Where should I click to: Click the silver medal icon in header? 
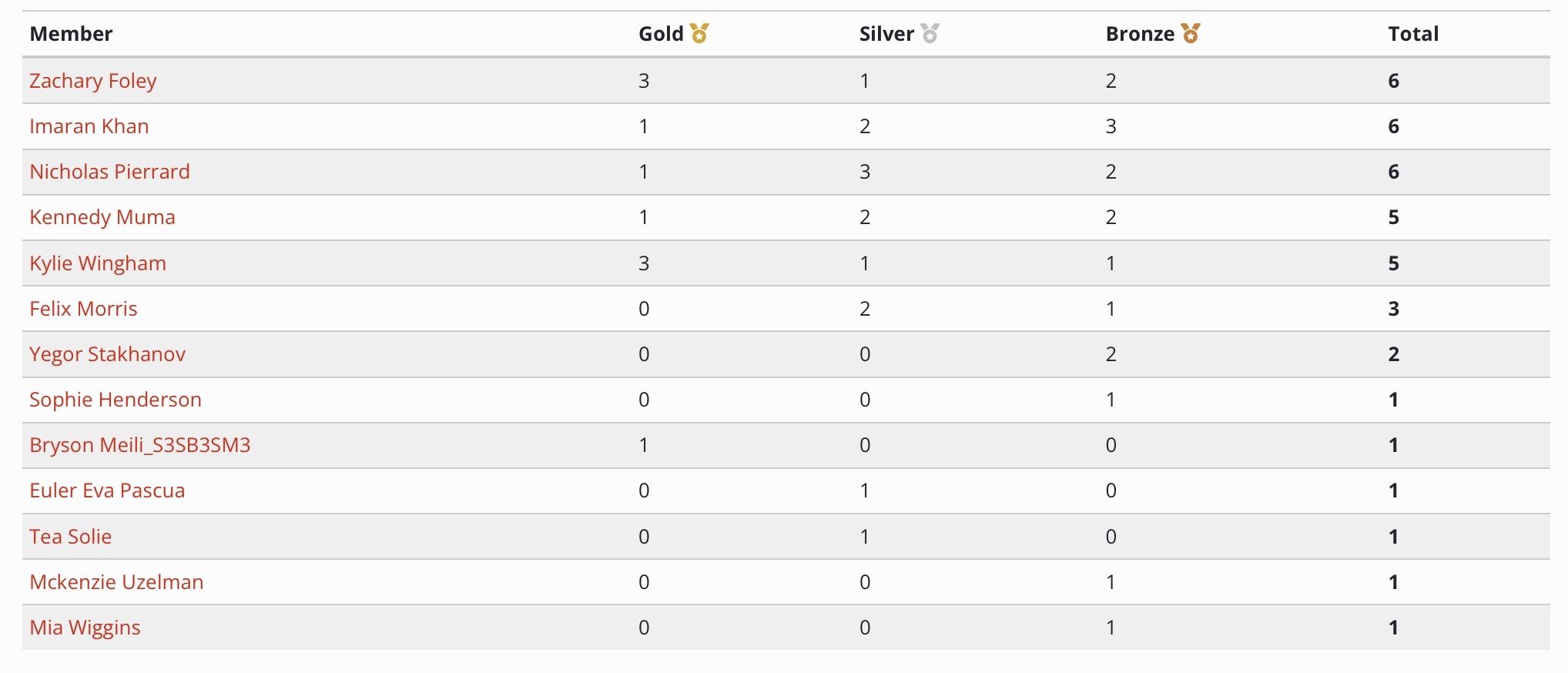pyautogui.click(x=930, y=33)
